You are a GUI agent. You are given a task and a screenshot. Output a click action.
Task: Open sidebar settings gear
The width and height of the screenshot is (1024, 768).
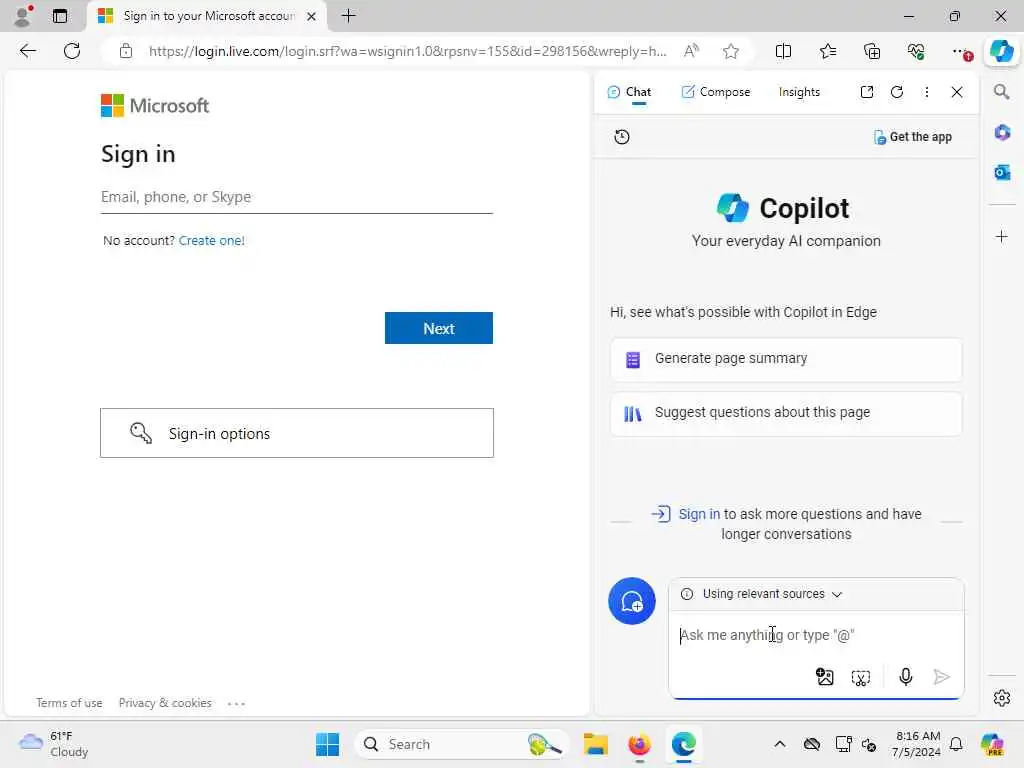[1002, 697]
